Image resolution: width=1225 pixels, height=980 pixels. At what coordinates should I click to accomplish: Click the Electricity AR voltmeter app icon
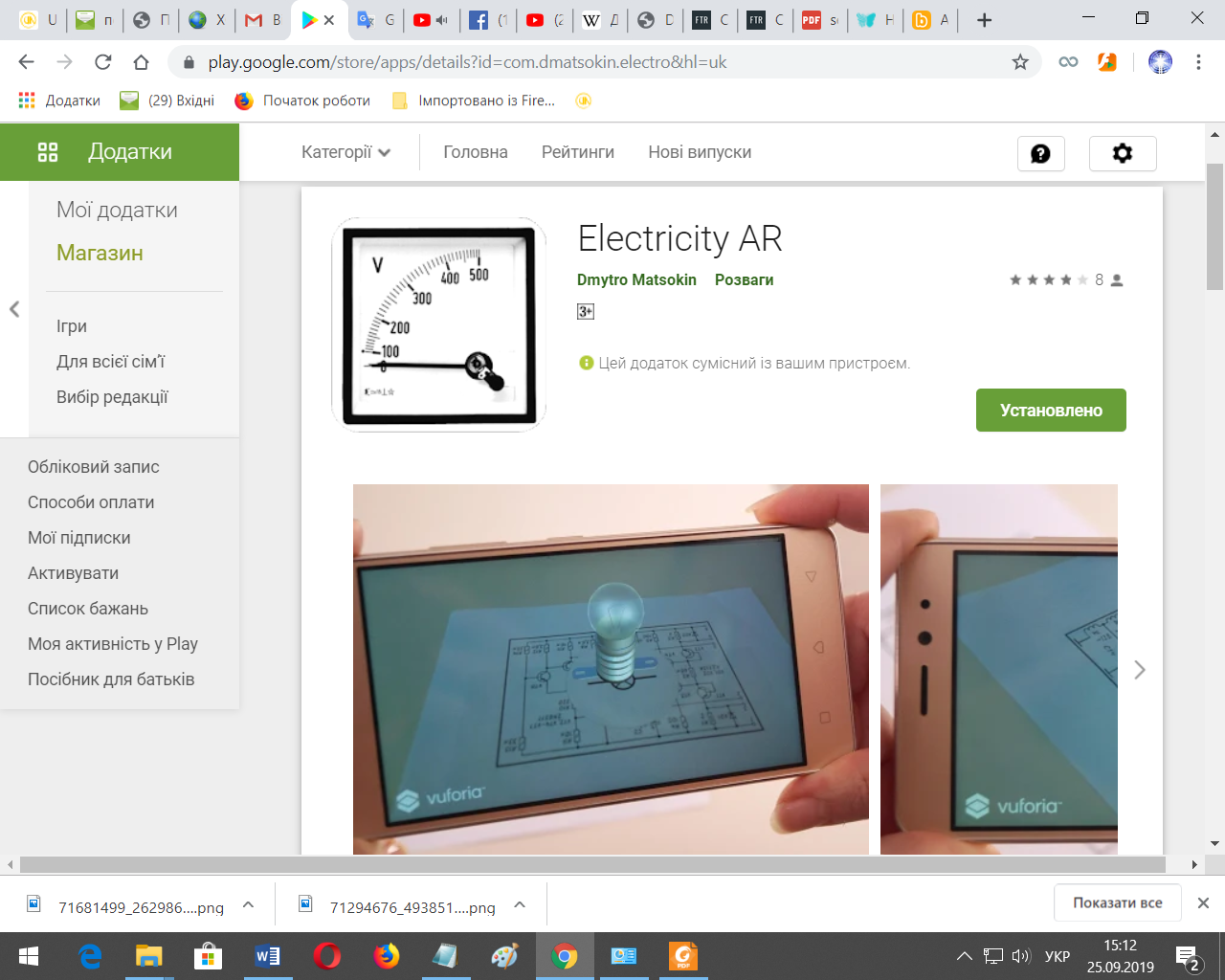438,324
